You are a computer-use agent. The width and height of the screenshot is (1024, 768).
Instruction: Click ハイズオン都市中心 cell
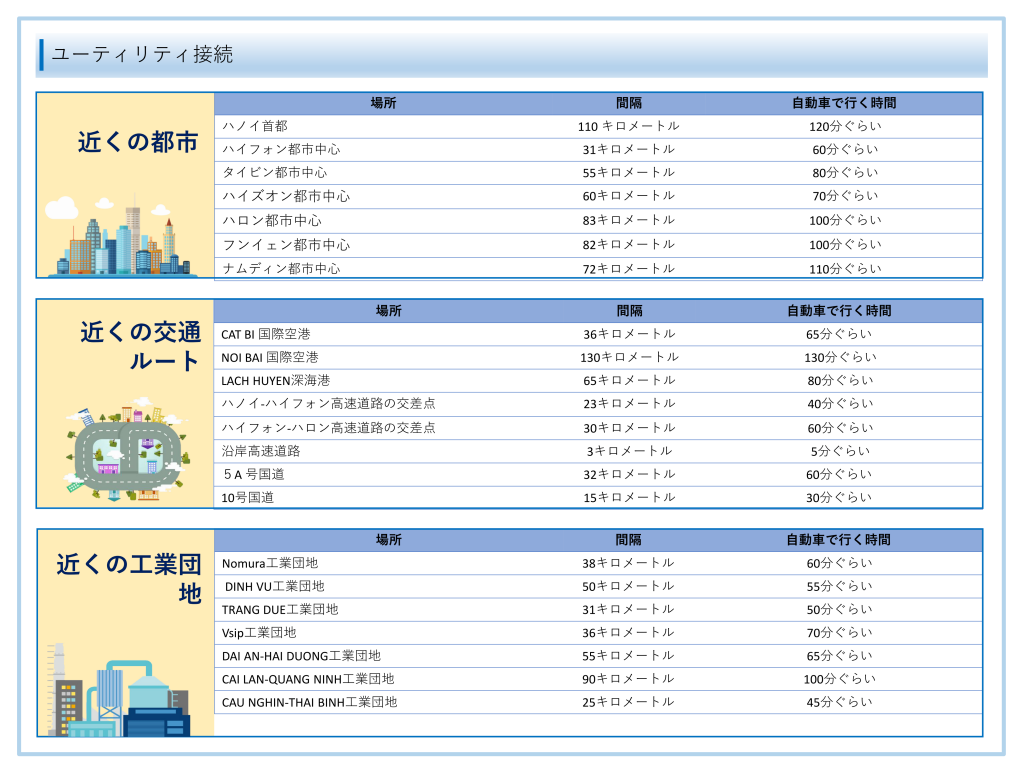[x=286, y=196]
